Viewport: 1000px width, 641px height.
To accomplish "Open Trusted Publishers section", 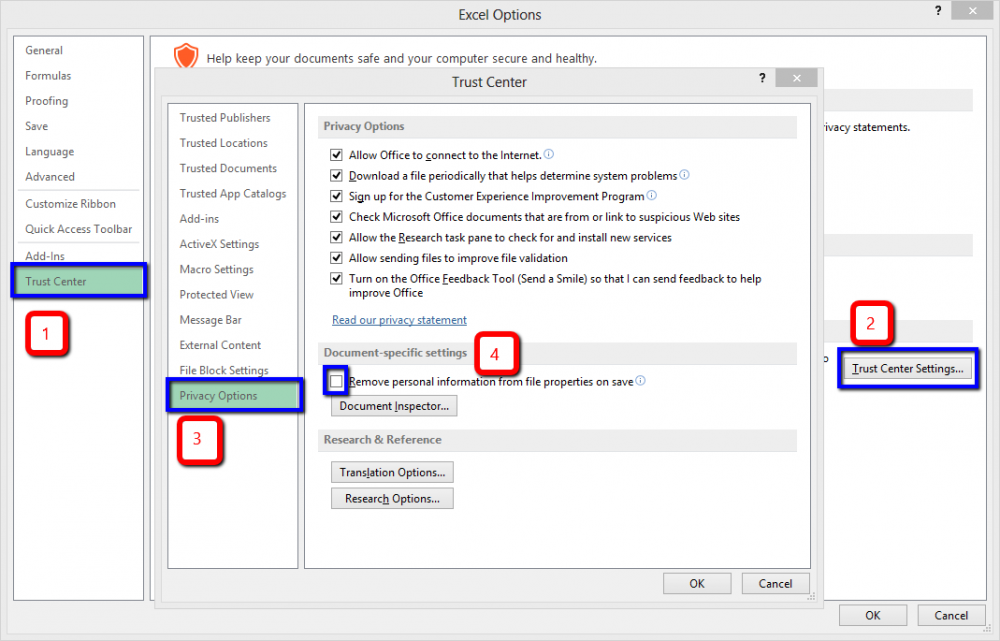I will [x=225, y=118].
